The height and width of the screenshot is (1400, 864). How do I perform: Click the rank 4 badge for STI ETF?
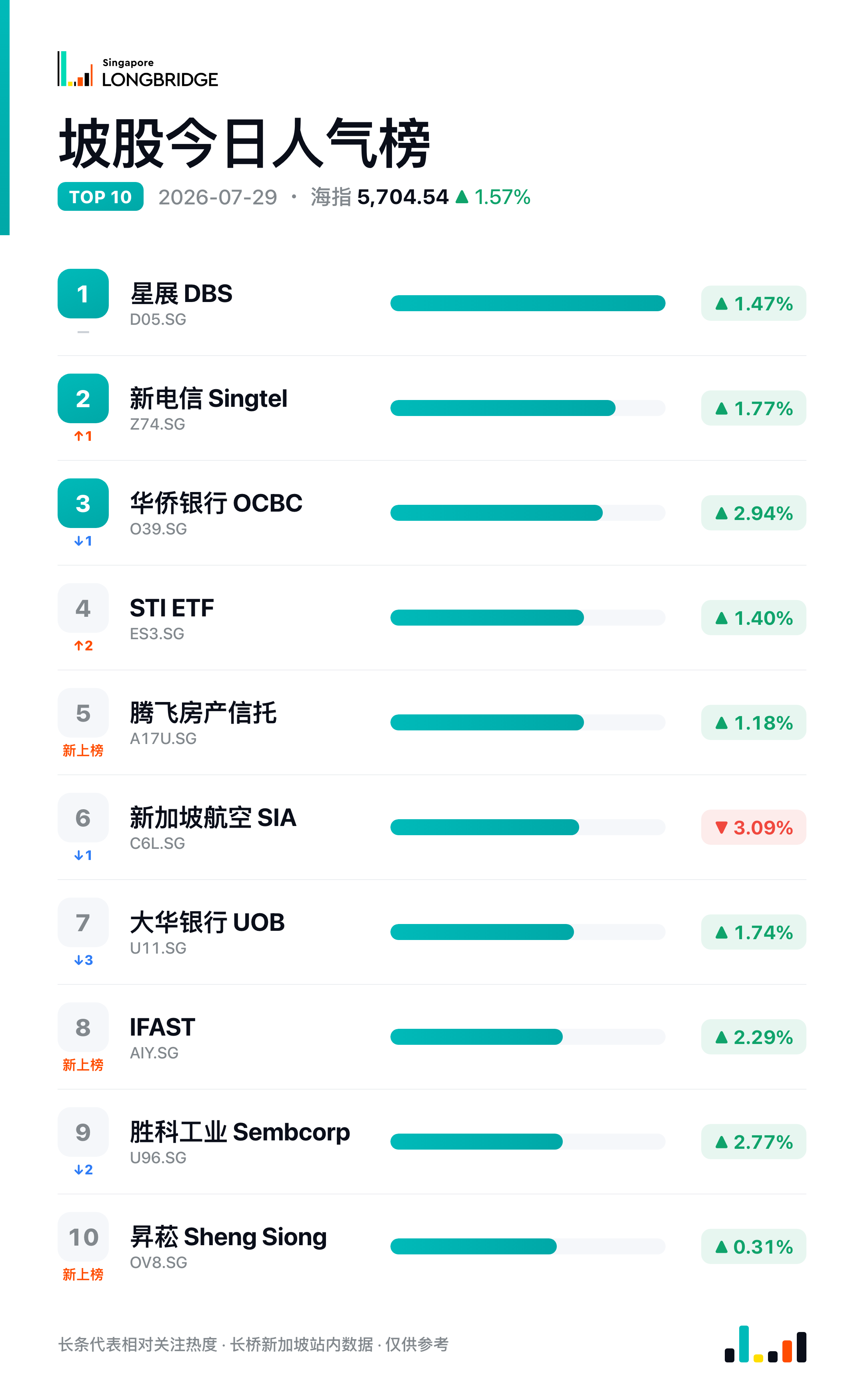pos(83,608)
